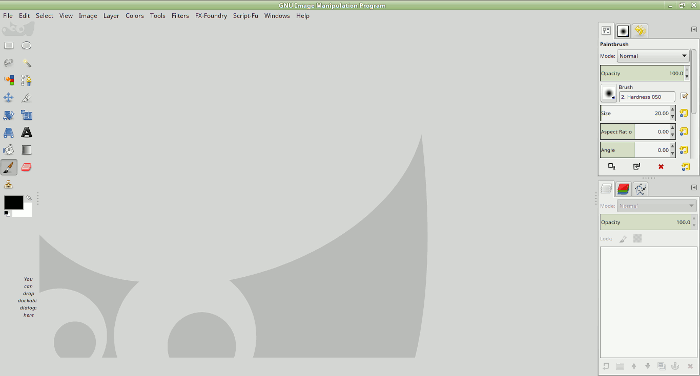The image size is (700, 376).
Task: Pick the Eraser tool
Action: [26, 167]
